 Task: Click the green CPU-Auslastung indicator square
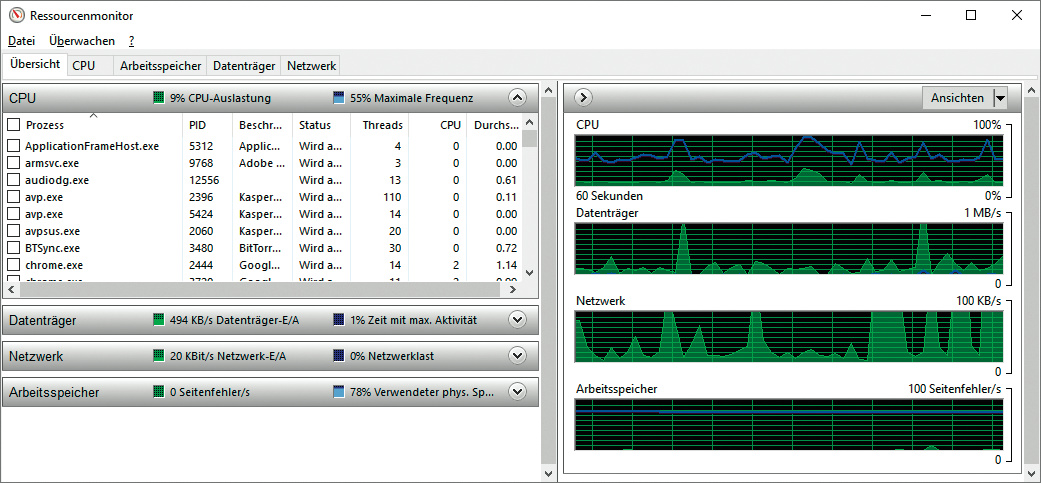pyautogui.click(x=158, y=98)
